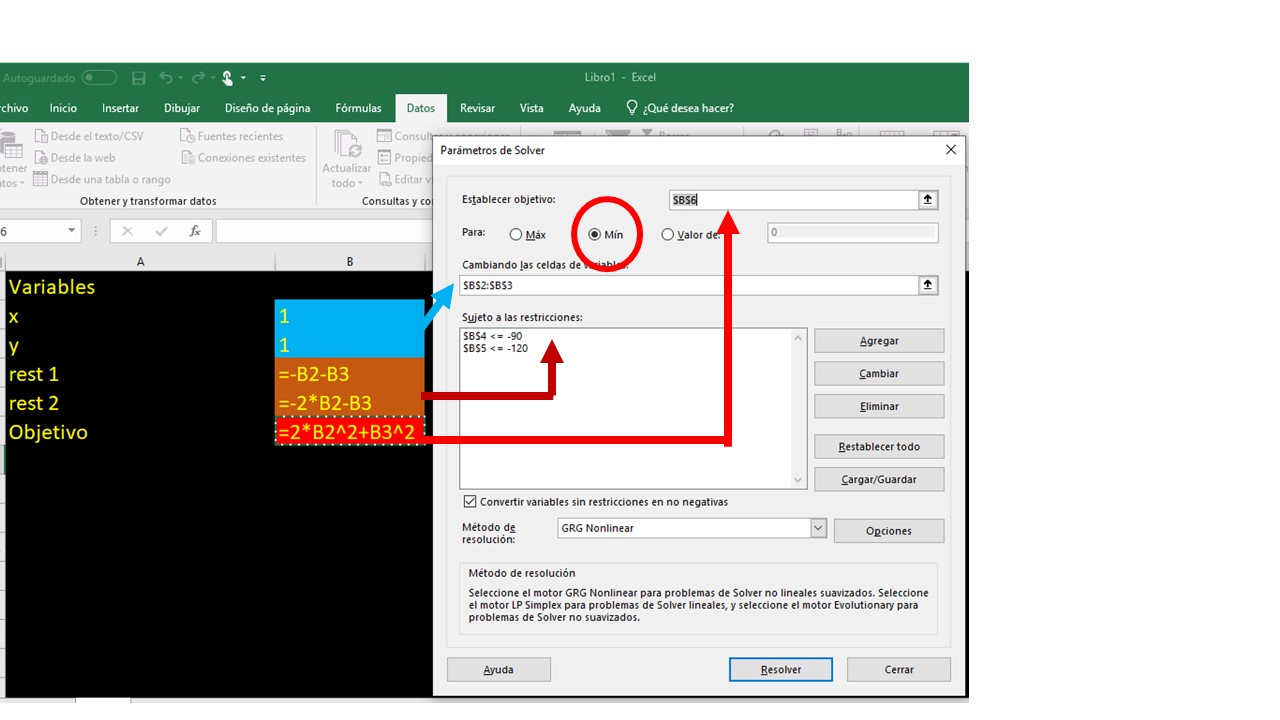Viewport: 1280px width, 720px height.
Task: Click the touch/mouse mode hand icon
Action: pyautogui.click(x=228, y=78)
